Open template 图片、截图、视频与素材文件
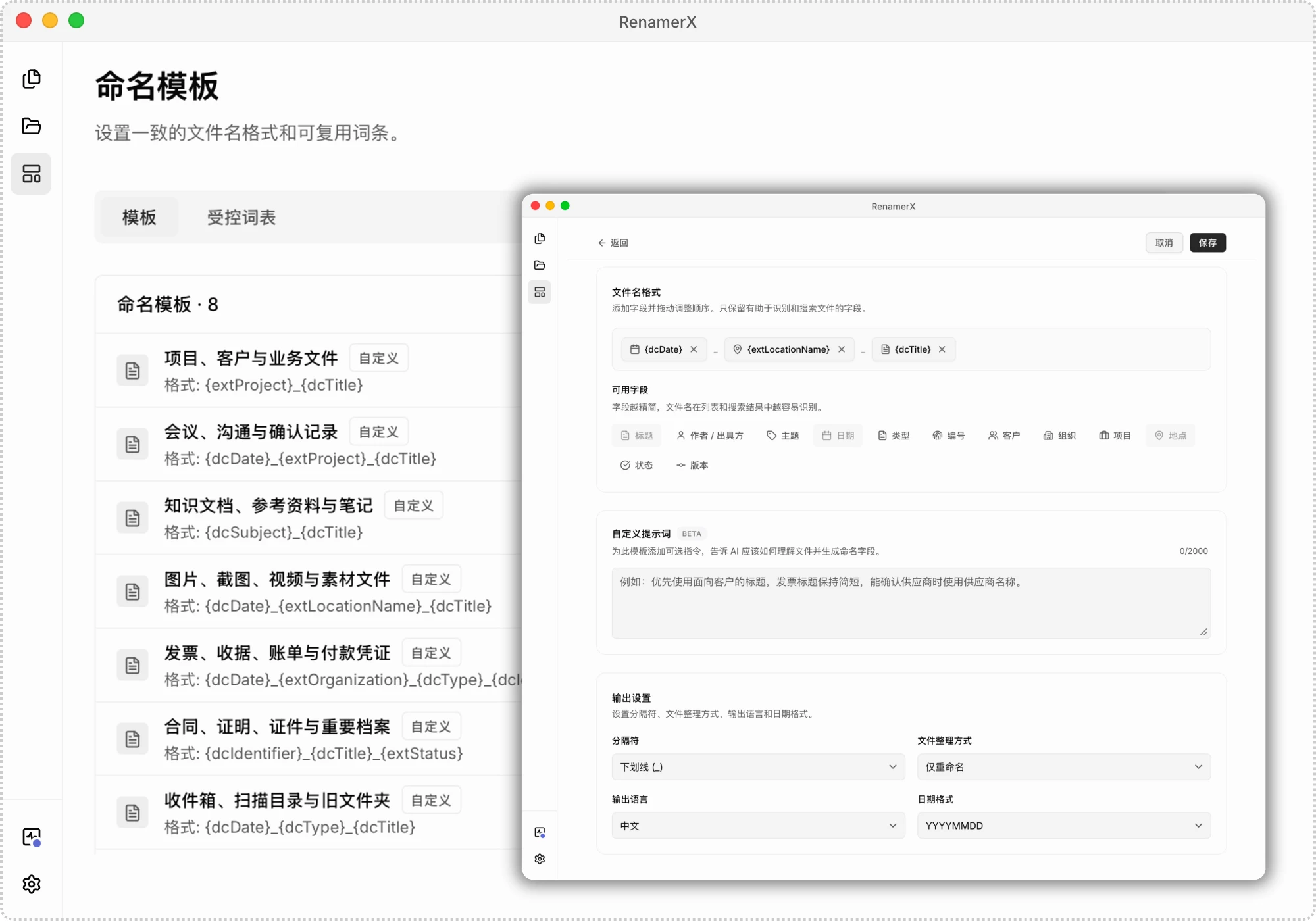The height and width of the screenshot is (921, 1316). [309, 591]
